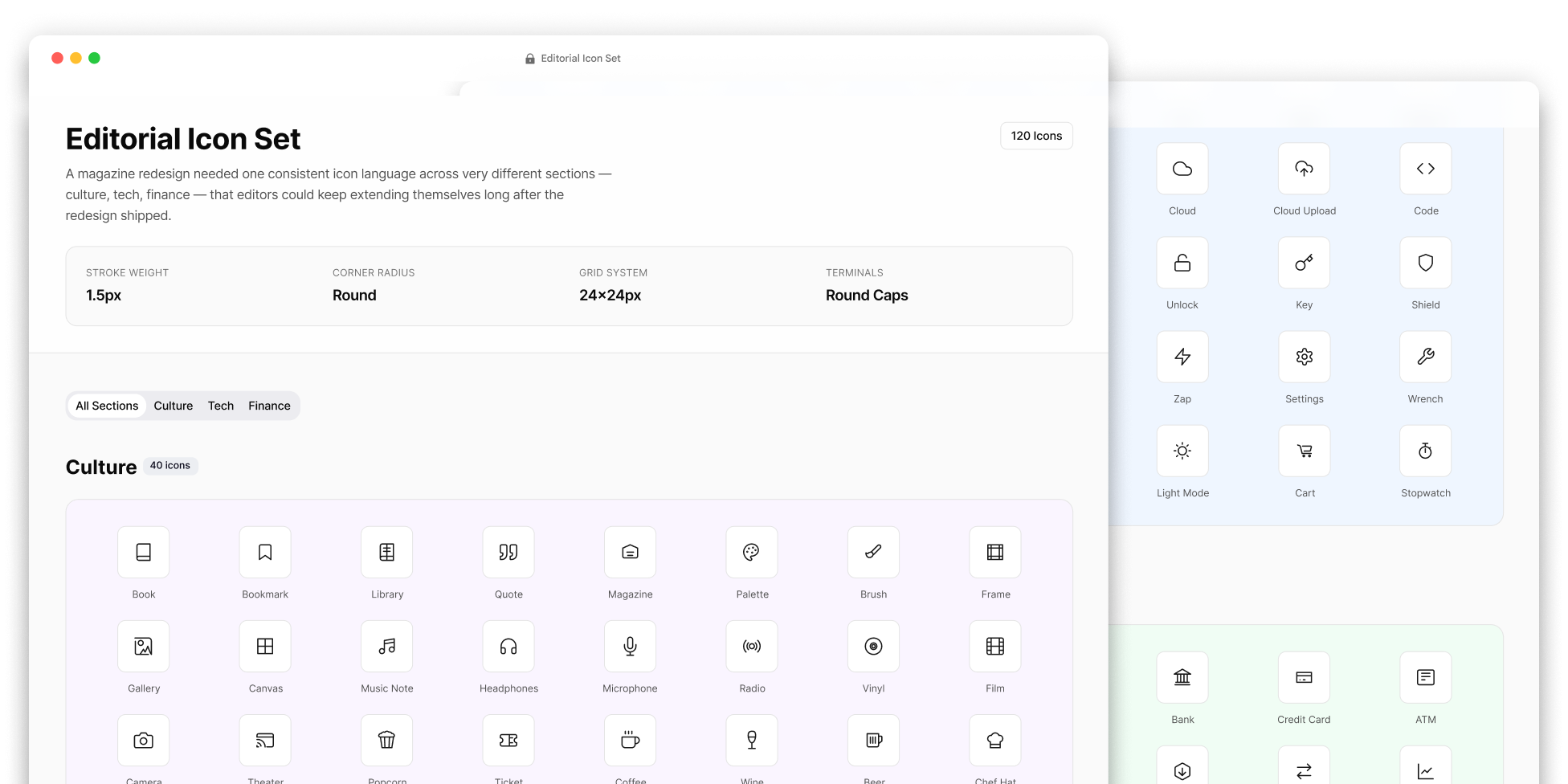Select the Key icon tile
Screen dimensions: 1568x784
(1304, 263)
